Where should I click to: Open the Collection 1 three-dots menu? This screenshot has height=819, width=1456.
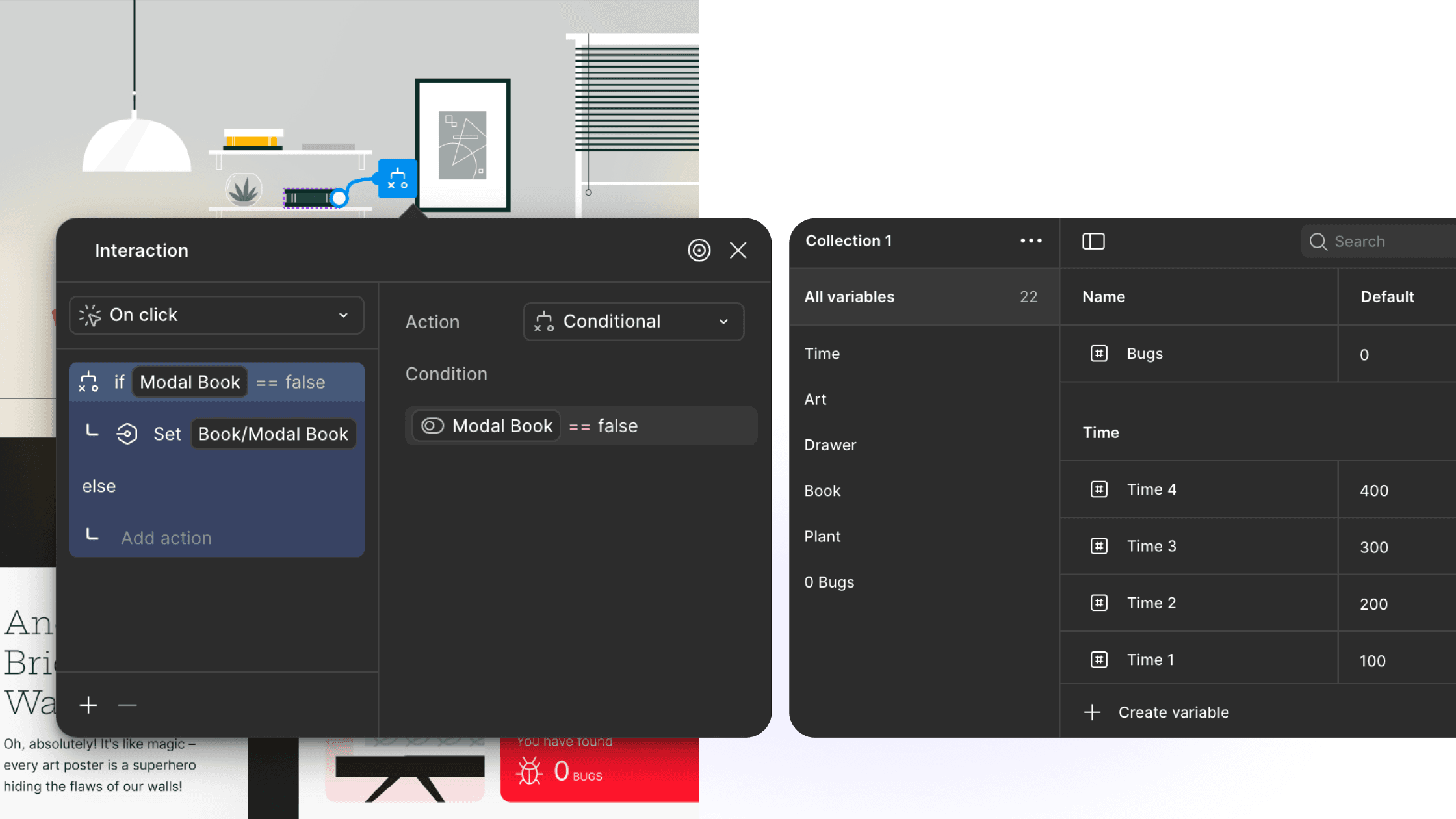pyautogui.click(x=1031, y=240)
